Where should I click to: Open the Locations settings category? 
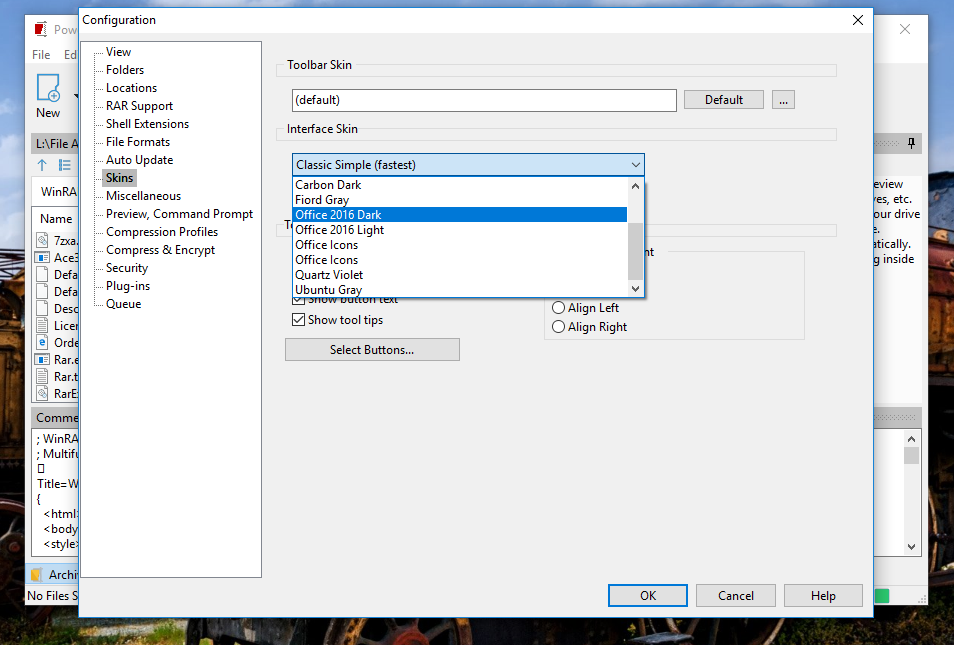click(131, 88)
